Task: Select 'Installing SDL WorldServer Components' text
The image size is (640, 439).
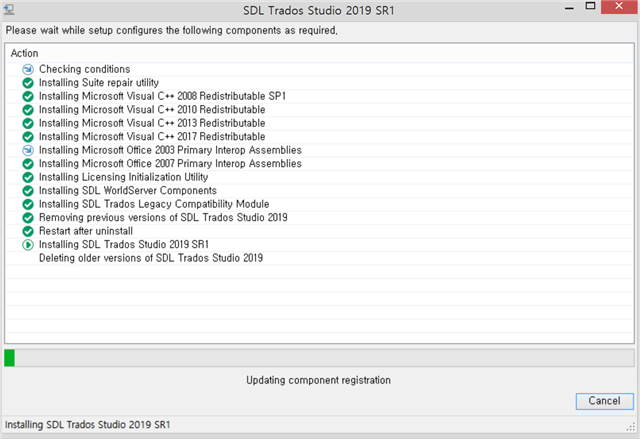Action: (x=128, y=191)
